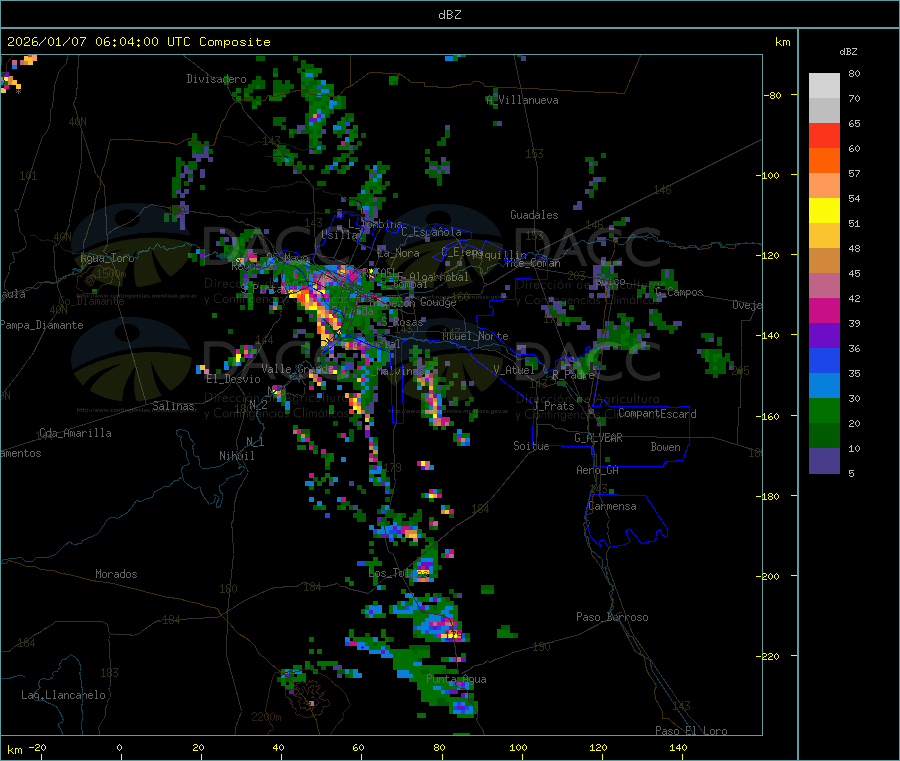Click the C_Española place label
Screen dimensions: 900x761
click(432, 232)
